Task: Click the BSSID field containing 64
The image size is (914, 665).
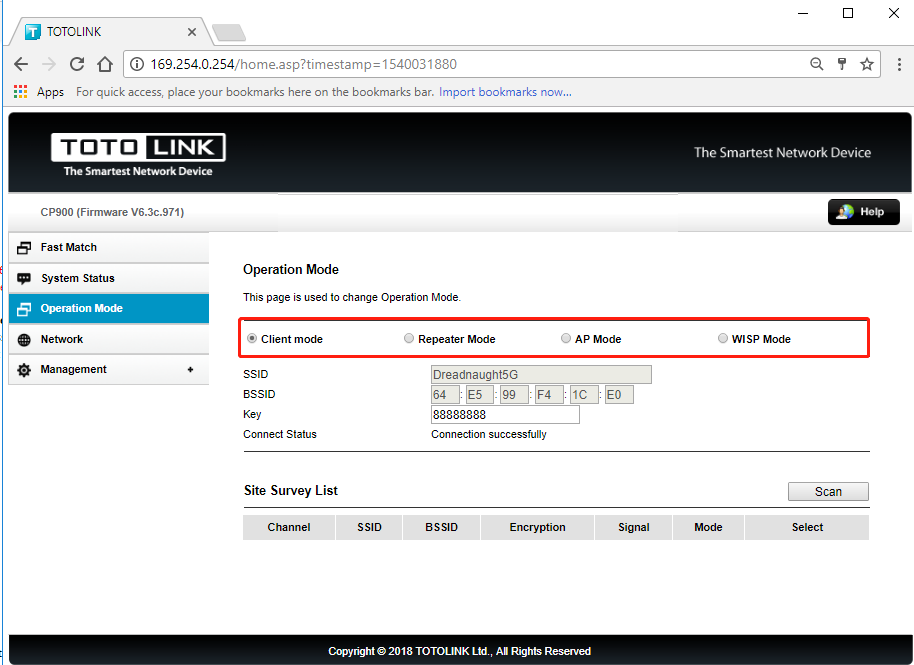Action: [x=445, y=395]
